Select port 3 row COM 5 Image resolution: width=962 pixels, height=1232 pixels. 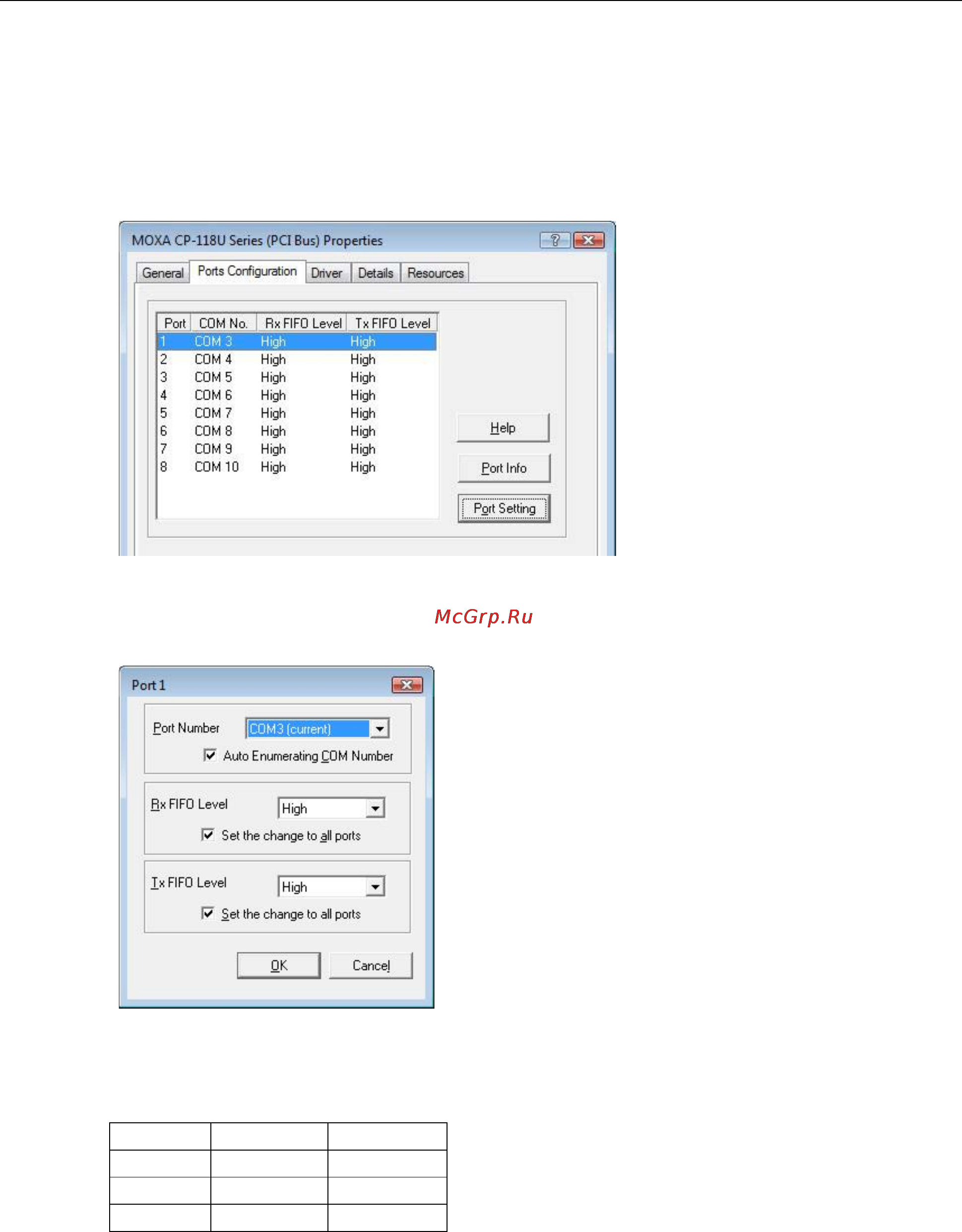point(297,377)
